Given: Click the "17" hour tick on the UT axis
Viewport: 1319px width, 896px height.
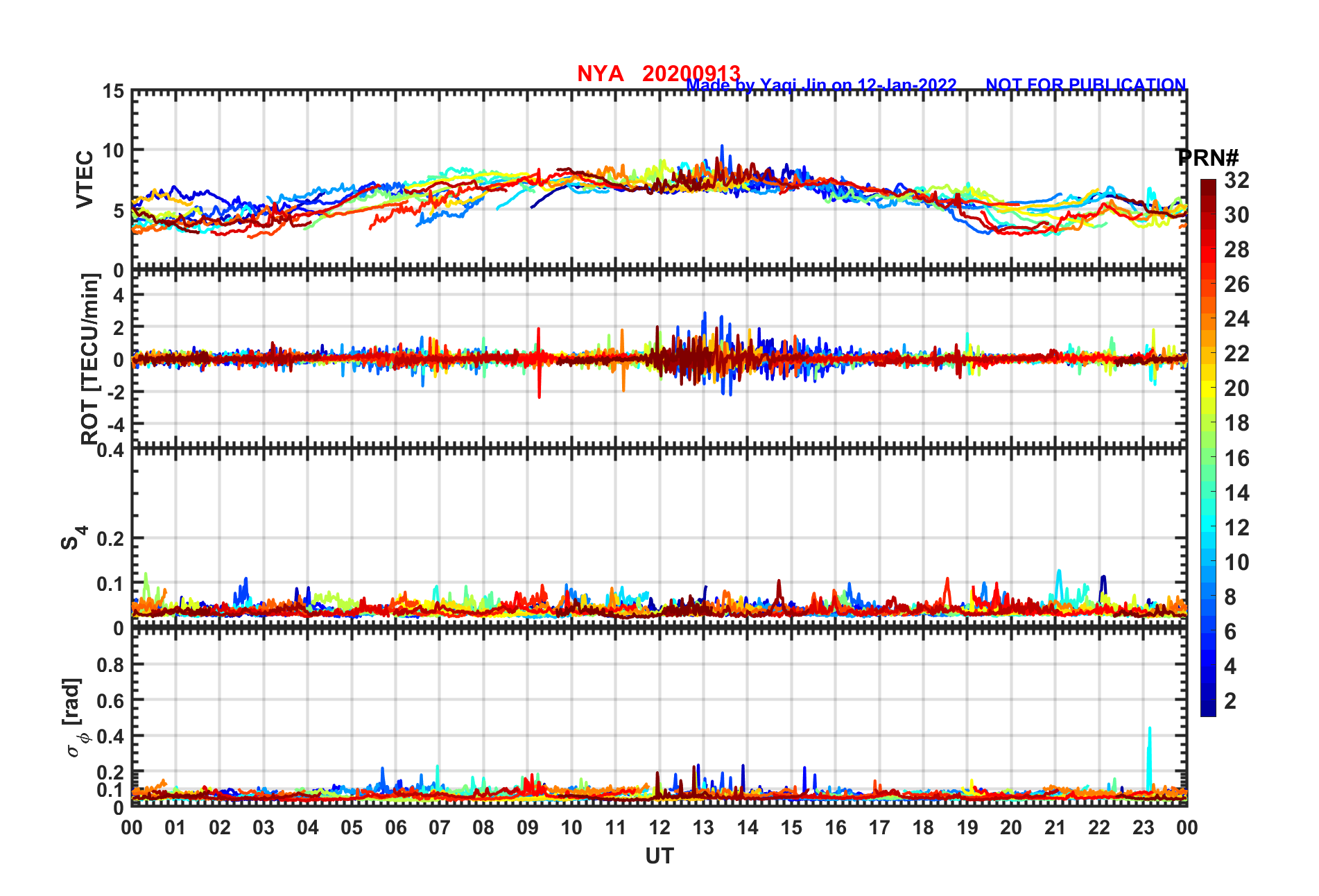Looking at the screenshot, I should 879,827.
